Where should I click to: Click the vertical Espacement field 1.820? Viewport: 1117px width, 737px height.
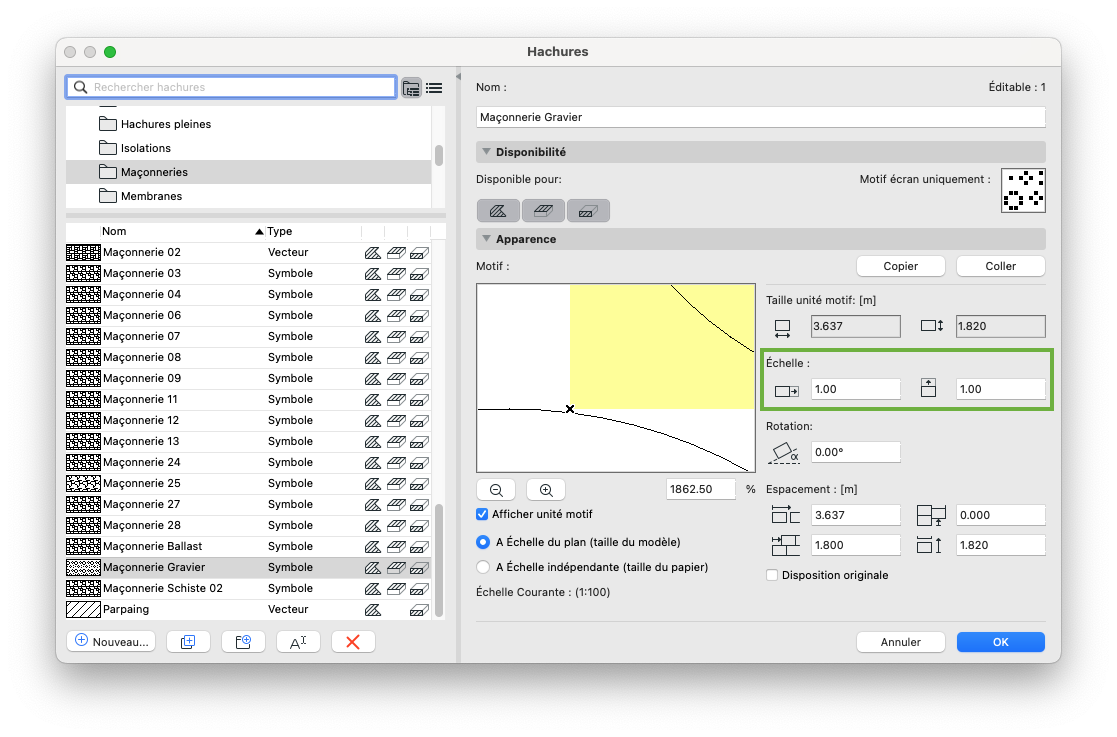click(1001, 545)
